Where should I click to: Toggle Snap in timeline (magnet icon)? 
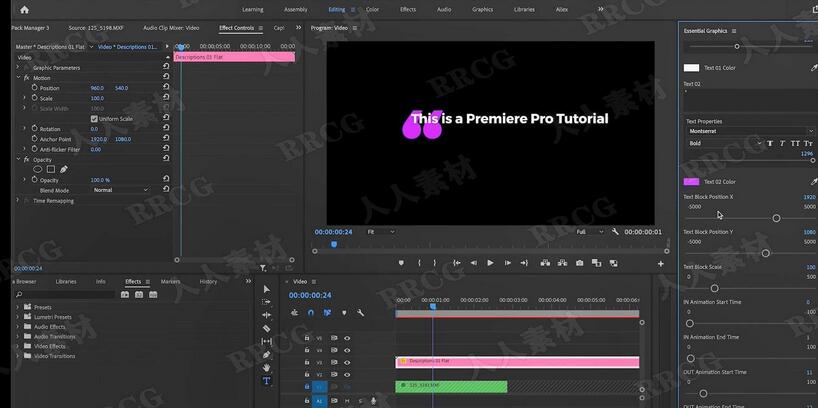pyautogui.click(x=311, y=313)
